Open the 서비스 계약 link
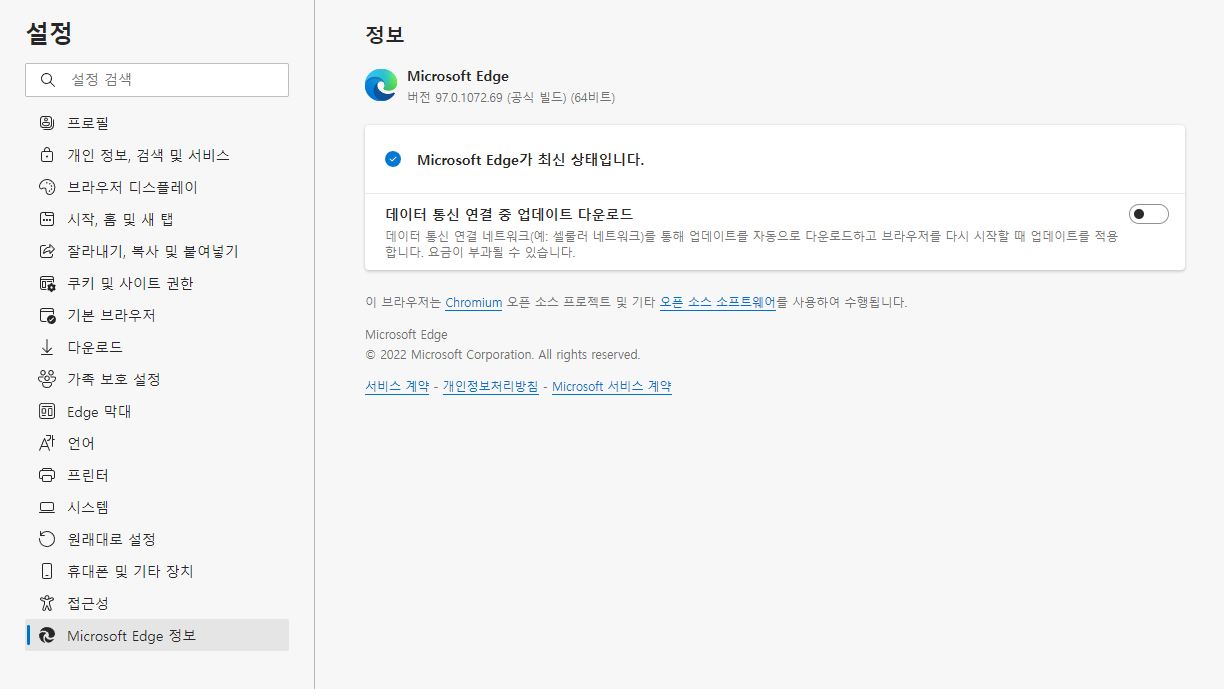1224x689 pixels. point(397,386)
